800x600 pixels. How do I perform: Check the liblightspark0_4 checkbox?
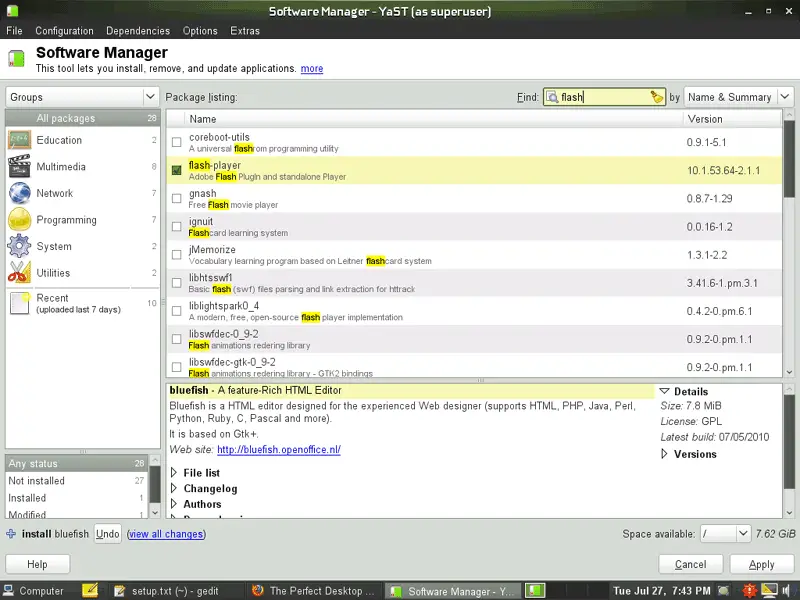[177, 310]
